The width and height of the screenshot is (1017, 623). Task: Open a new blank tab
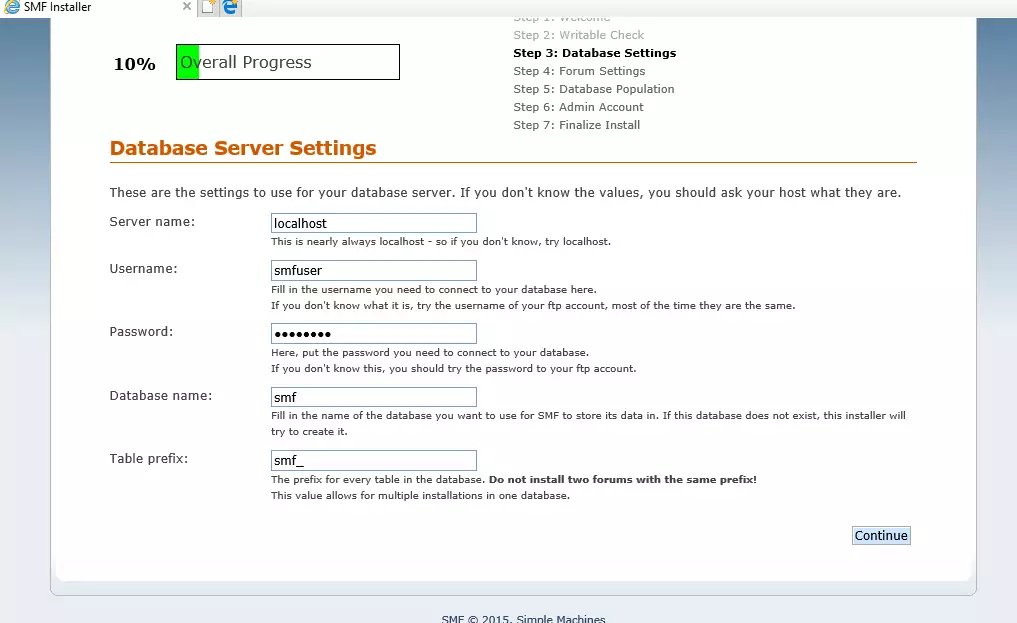pyautogui.click(x=208, y=7)
